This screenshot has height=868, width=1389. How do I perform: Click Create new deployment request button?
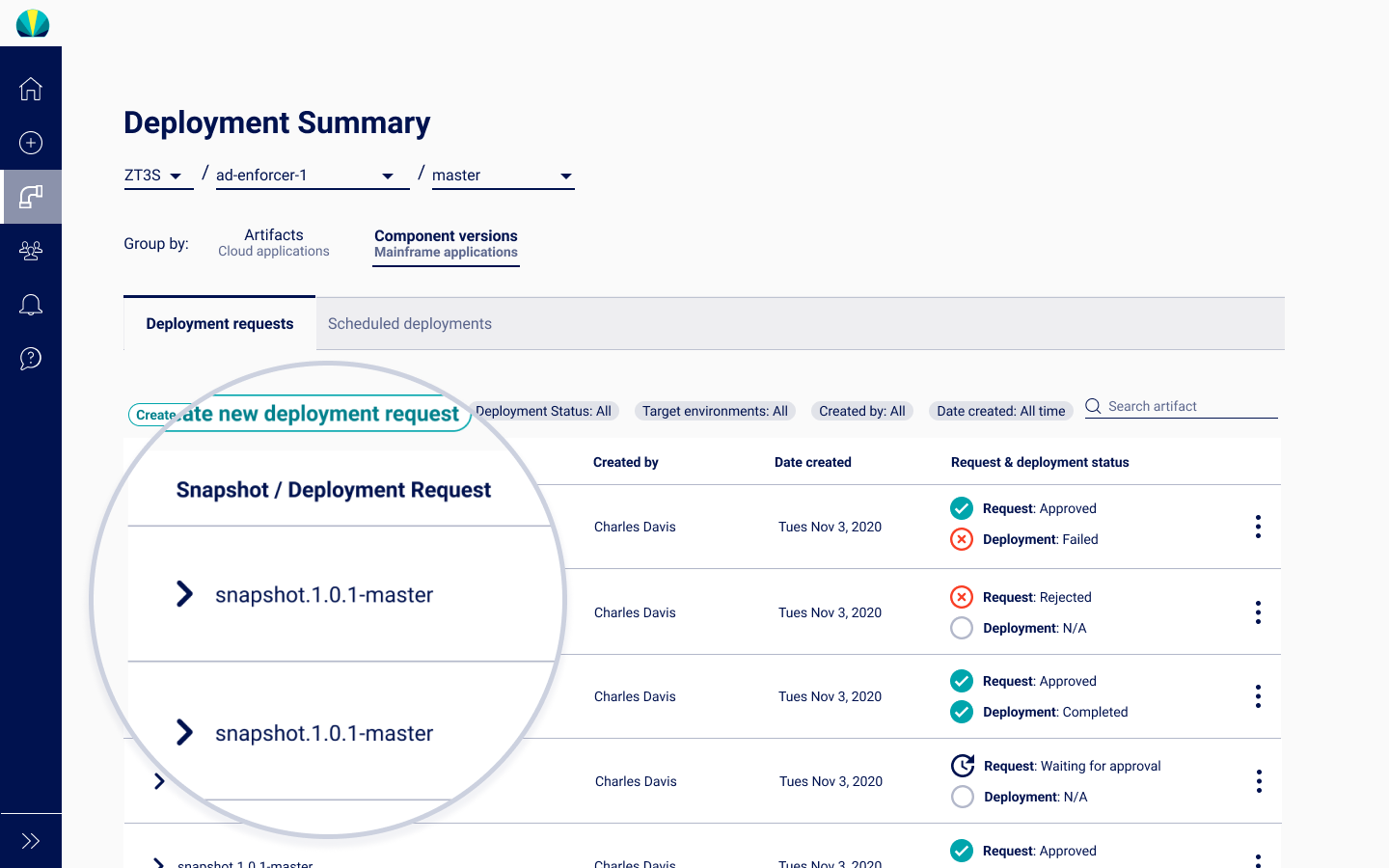[300, 414]
